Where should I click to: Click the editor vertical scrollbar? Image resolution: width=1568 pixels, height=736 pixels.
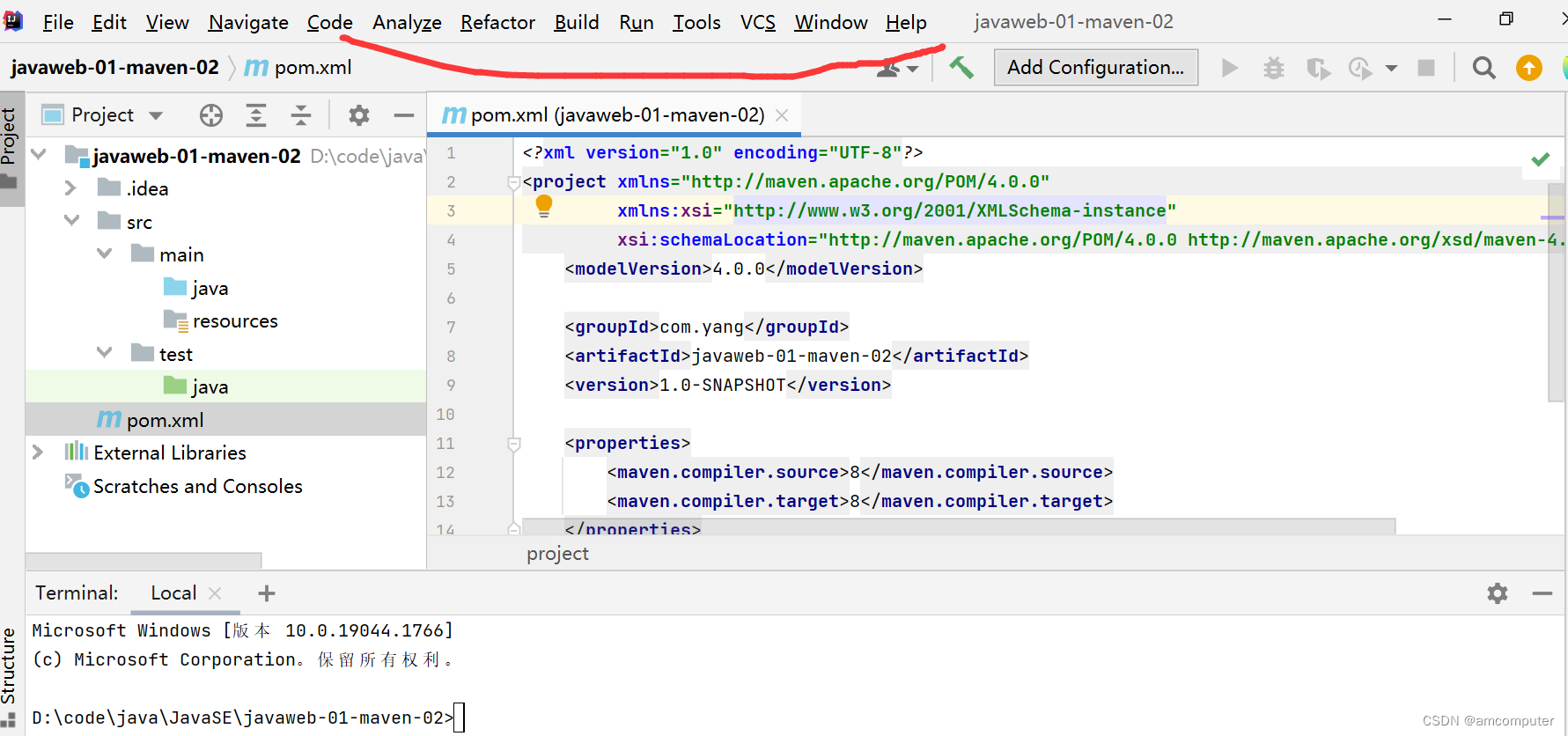click(x=1556, y=291)
